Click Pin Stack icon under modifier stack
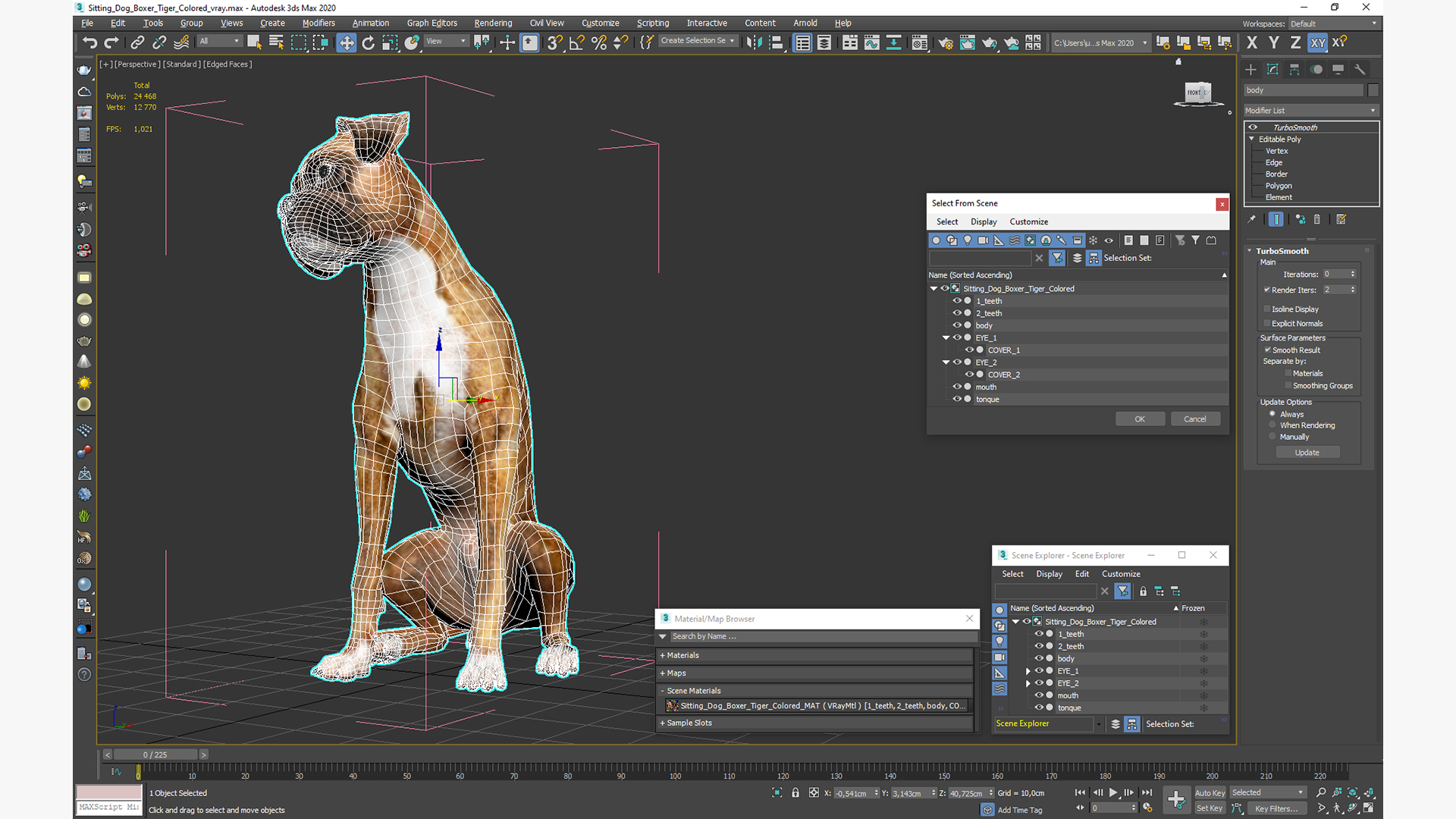The width and height of the screenshot is (1456, 819). pyautogui.click(x=1252, y=219)
